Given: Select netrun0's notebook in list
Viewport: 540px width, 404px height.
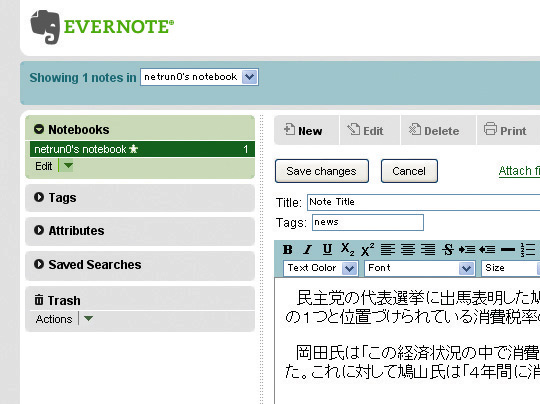Looking at the screenshot, I should point(142,149).
